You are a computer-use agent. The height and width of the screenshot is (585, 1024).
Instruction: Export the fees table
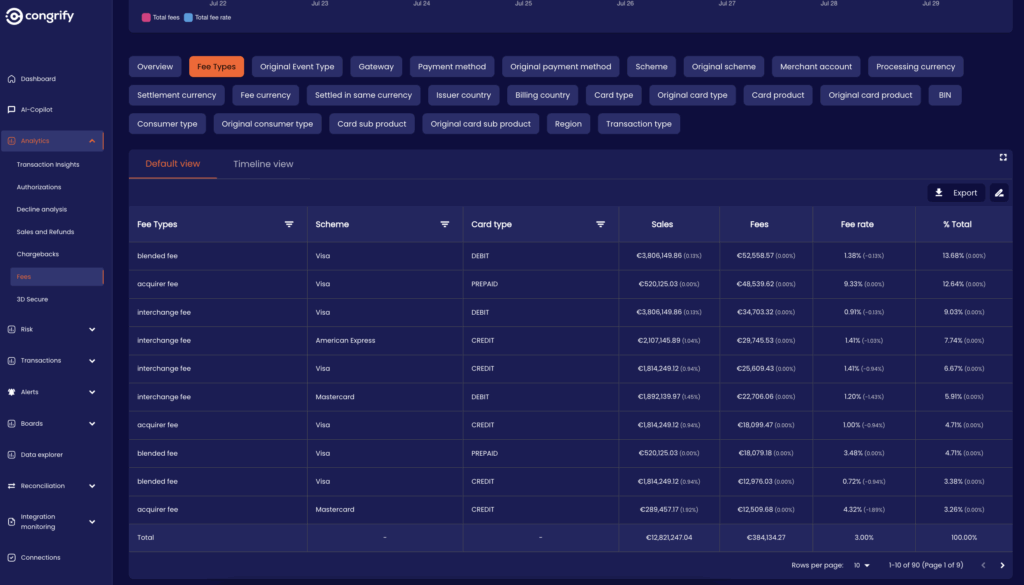click(956, 193)
